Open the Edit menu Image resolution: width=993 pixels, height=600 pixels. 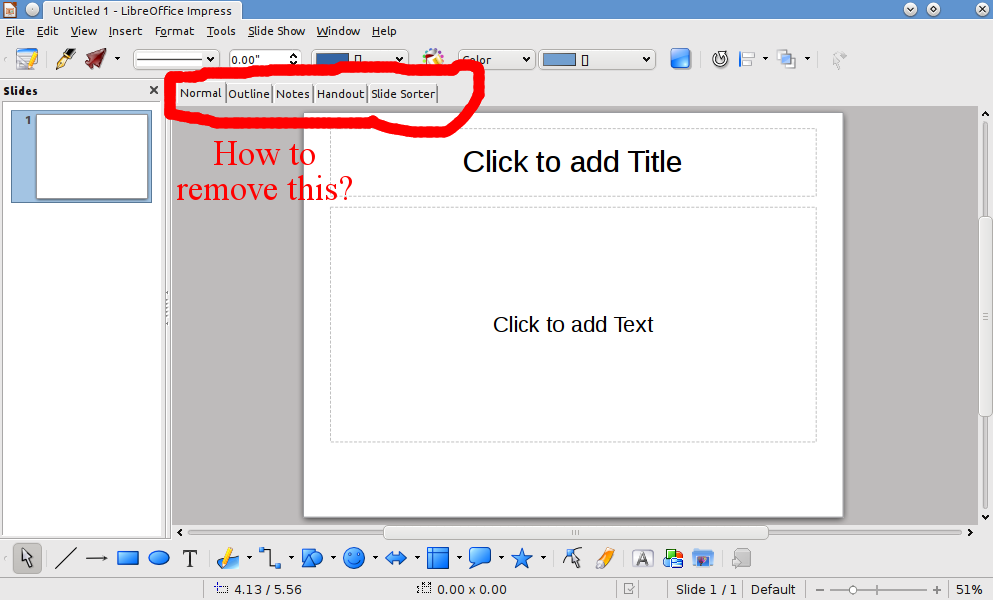coord(47,31)
